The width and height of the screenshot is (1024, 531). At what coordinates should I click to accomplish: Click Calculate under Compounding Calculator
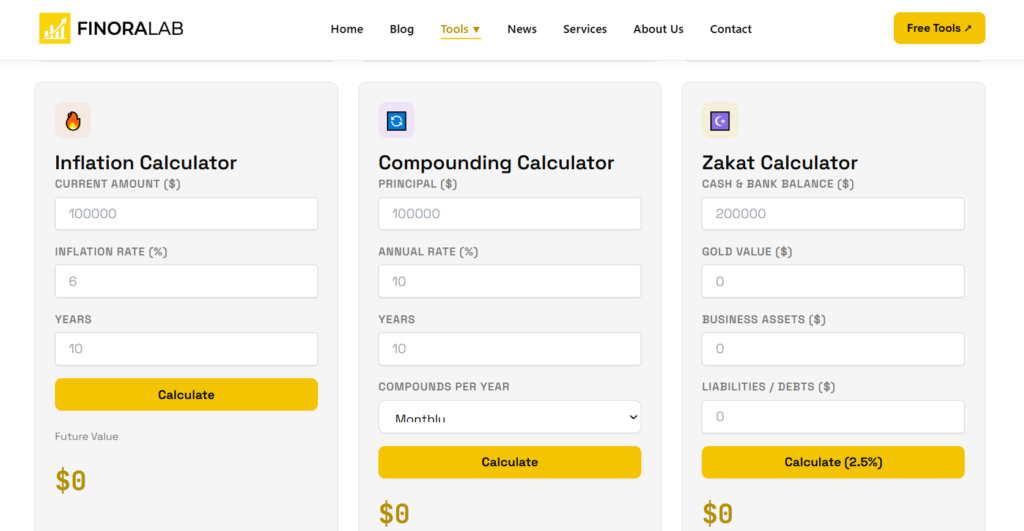[509, 462]
